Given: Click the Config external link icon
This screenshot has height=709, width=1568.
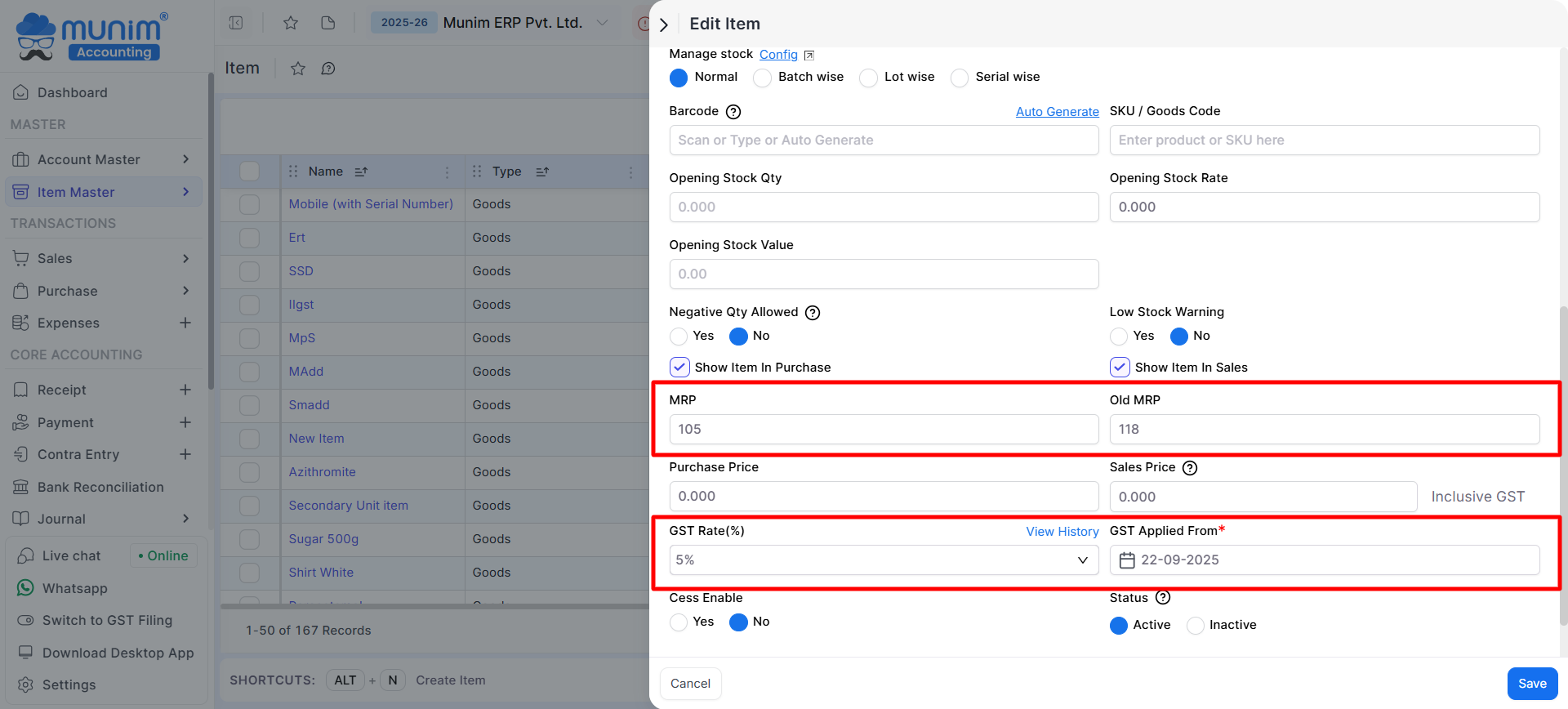Looking at the screenshot, I should tap(808, 56).
